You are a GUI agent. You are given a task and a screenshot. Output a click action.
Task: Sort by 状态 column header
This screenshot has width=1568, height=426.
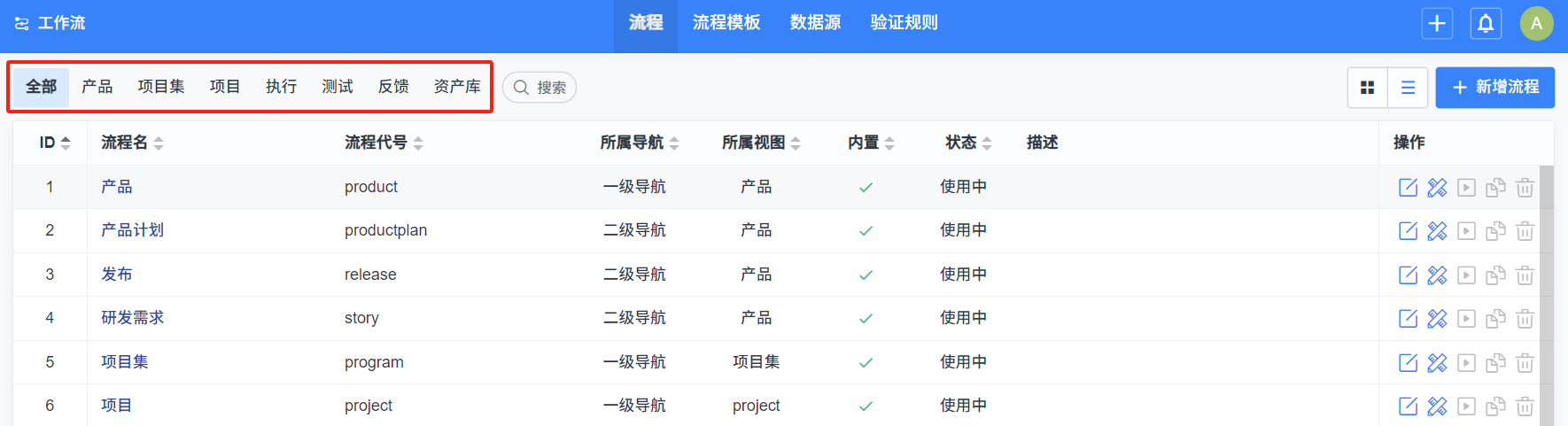tap(968, 143)
